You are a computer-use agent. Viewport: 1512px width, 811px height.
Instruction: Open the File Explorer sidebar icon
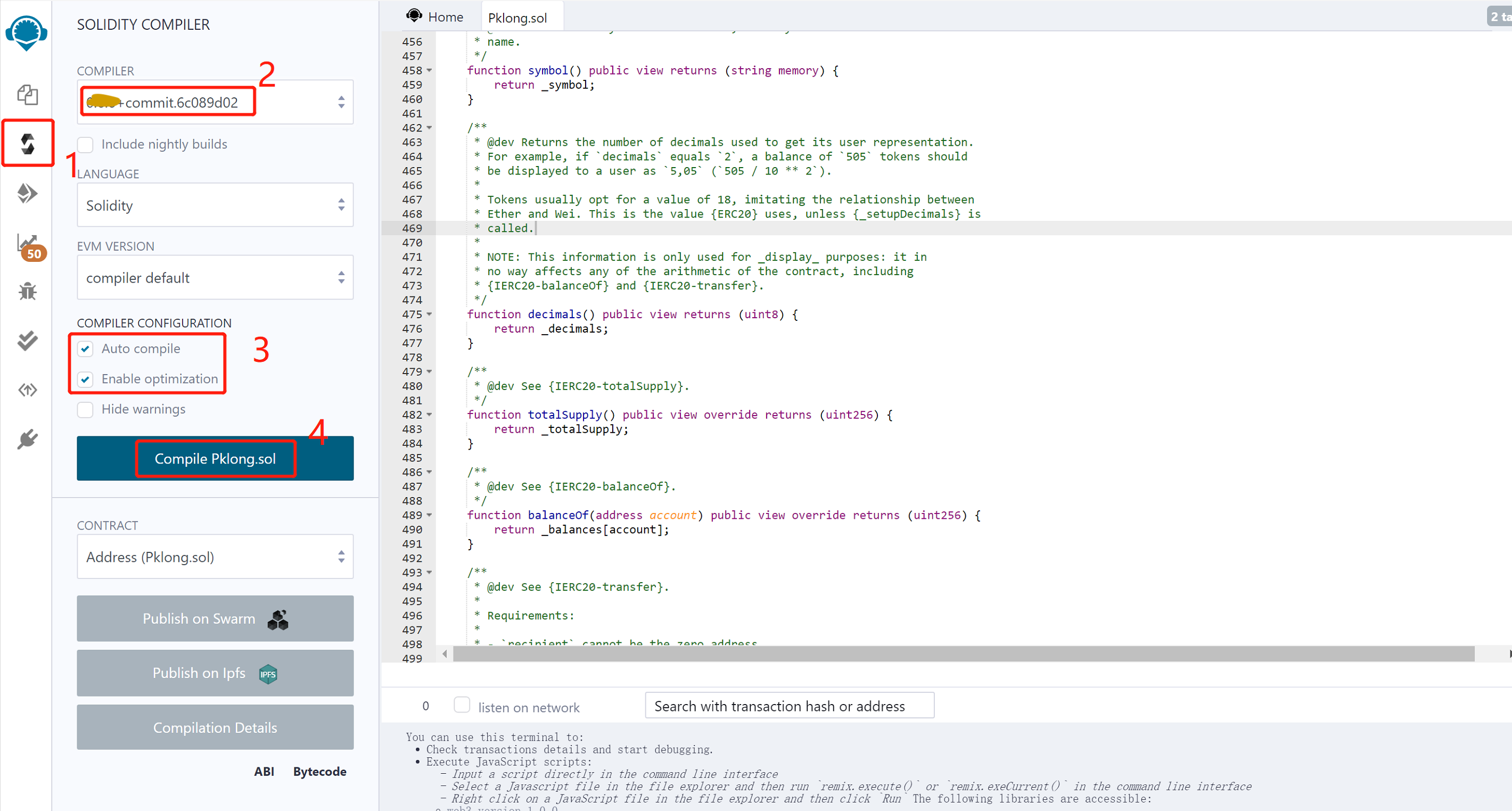click(27, 95)
